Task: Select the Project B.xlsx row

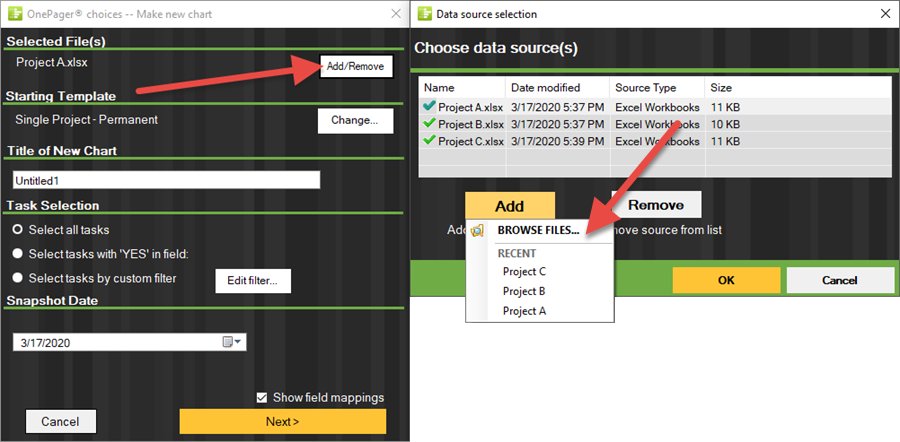Action: pyautogui.click(x=656, y=124)
